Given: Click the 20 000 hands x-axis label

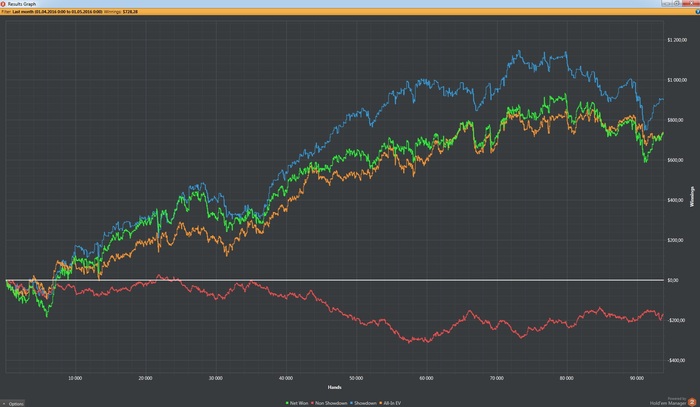Looking at the screenshot, I should click(145, 378).
